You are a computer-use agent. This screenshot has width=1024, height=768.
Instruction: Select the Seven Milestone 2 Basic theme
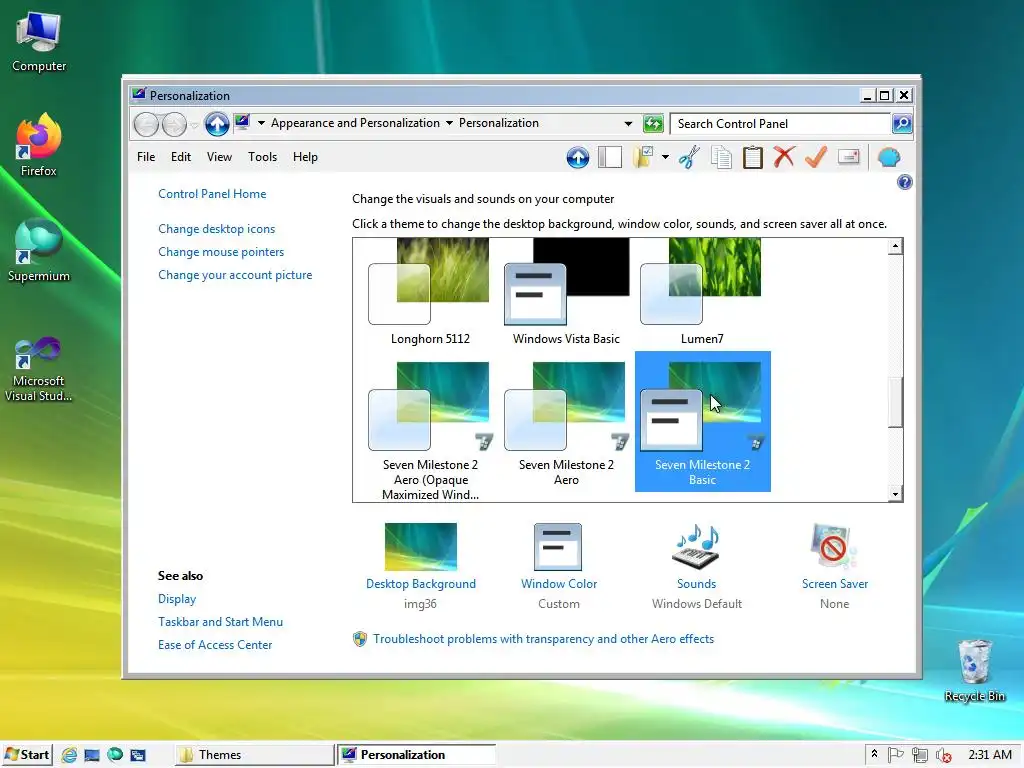click(703, 422)
